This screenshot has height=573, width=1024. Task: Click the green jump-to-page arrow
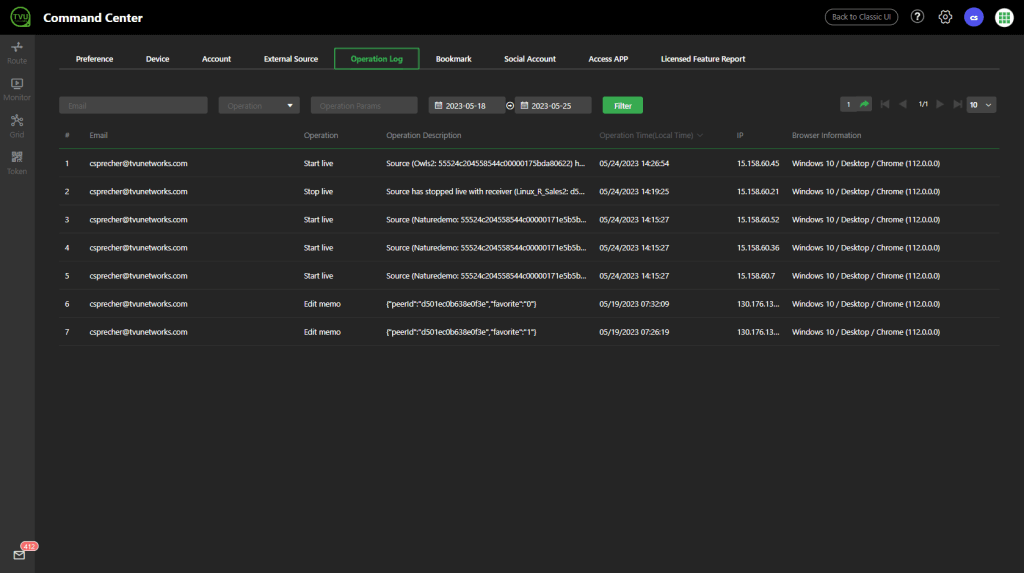pyautogui.click(x=864, y=104)
